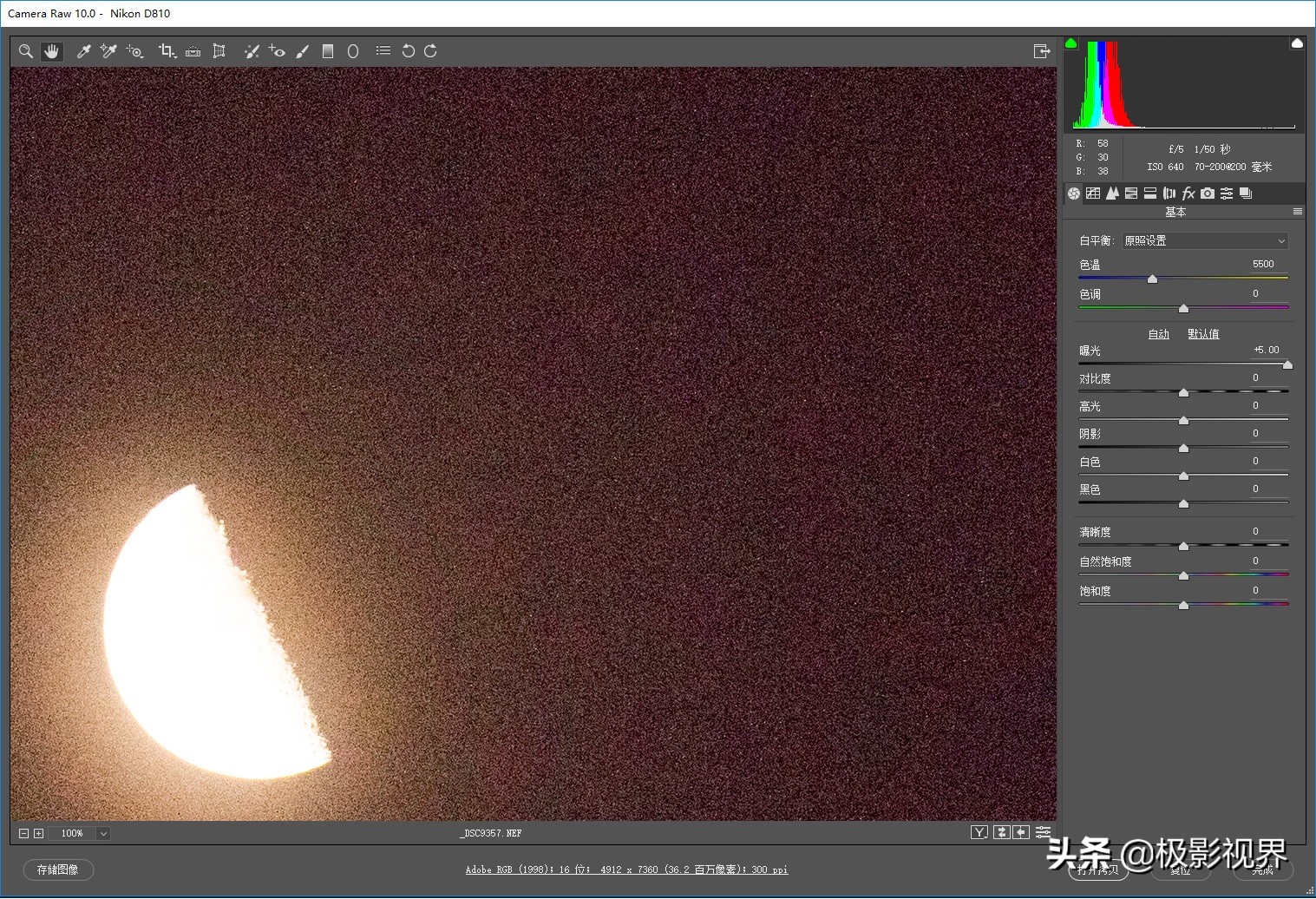The image size is (1316, 899).
Task: Toggle shadow clipping warning in histogram
Action: [1070, 43]
